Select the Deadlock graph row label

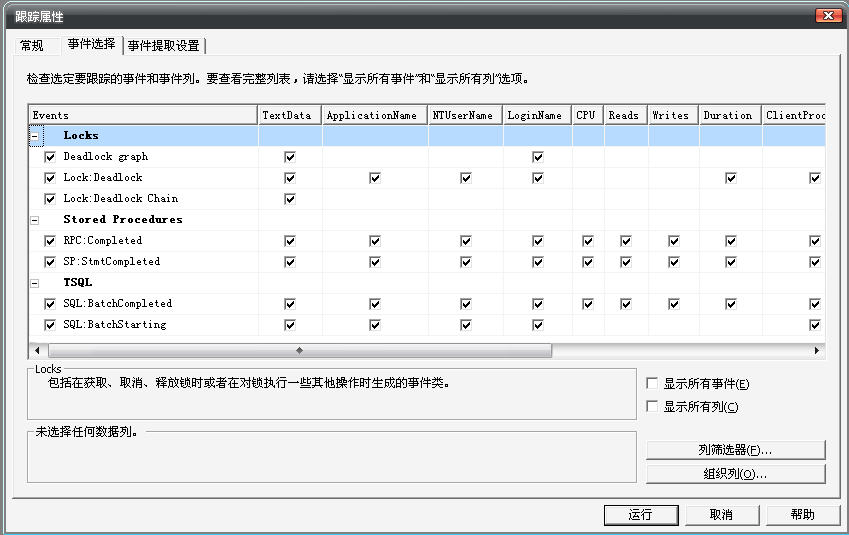point(106,156)
